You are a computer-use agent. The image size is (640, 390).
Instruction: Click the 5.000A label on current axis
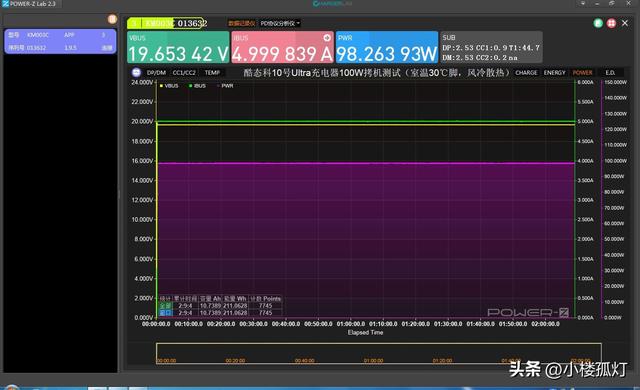pos(585,122)
